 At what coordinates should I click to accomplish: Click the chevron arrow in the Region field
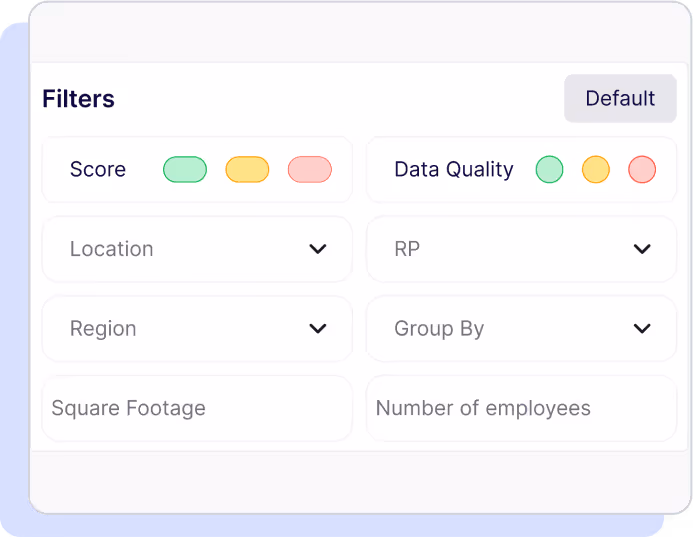(x=318, y=329)
